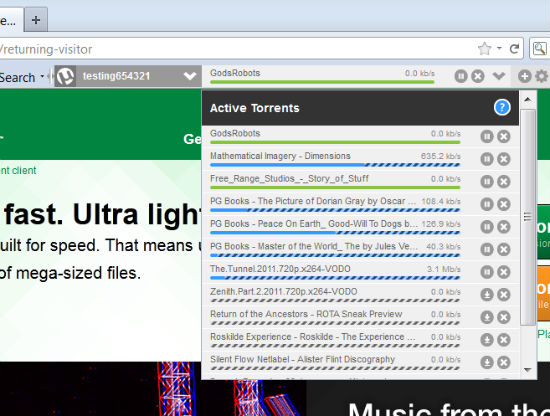The width and height of the screenshot is (550, 416).
Task: Remove Free_Range_Studios Story_of_Stuff torrent
Action: [504, 182]
